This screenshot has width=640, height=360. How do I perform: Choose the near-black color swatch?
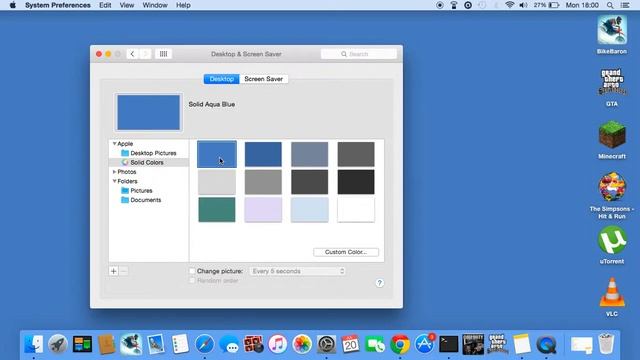356,182
